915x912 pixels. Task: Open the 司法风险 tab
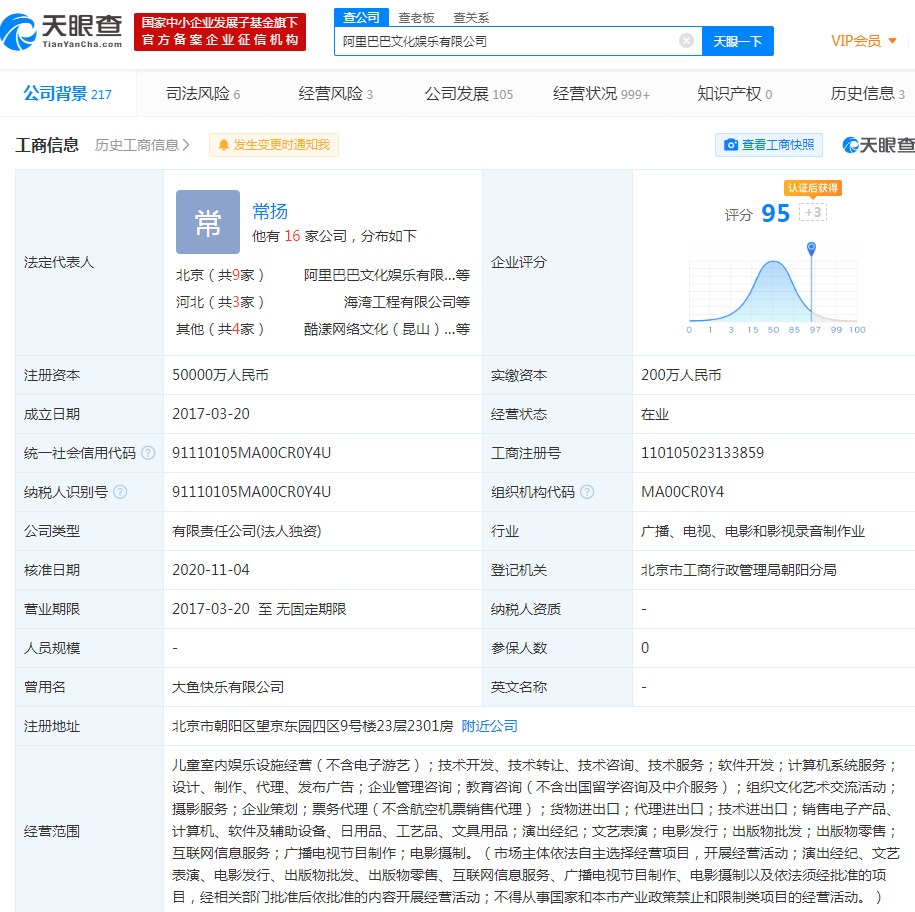tap(202, 93)
